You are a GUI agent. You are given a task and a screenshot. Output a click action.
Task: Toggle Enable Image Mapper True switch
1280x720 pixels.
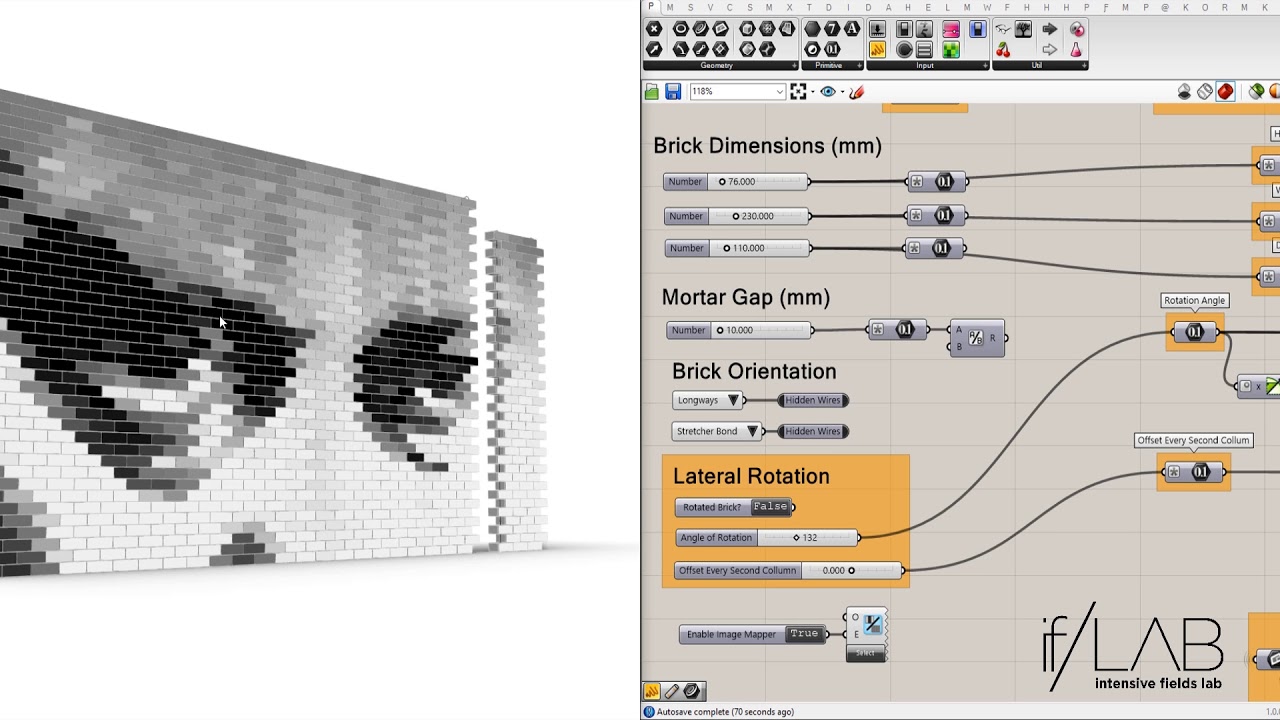pyautogui.click(x=805, y=634)
